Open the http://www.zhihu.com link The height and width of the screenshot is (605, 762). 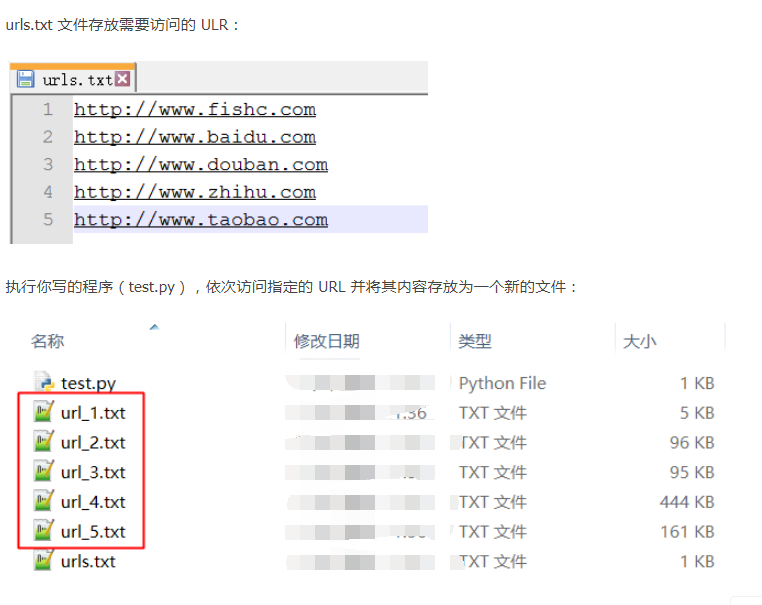point(194,192)
